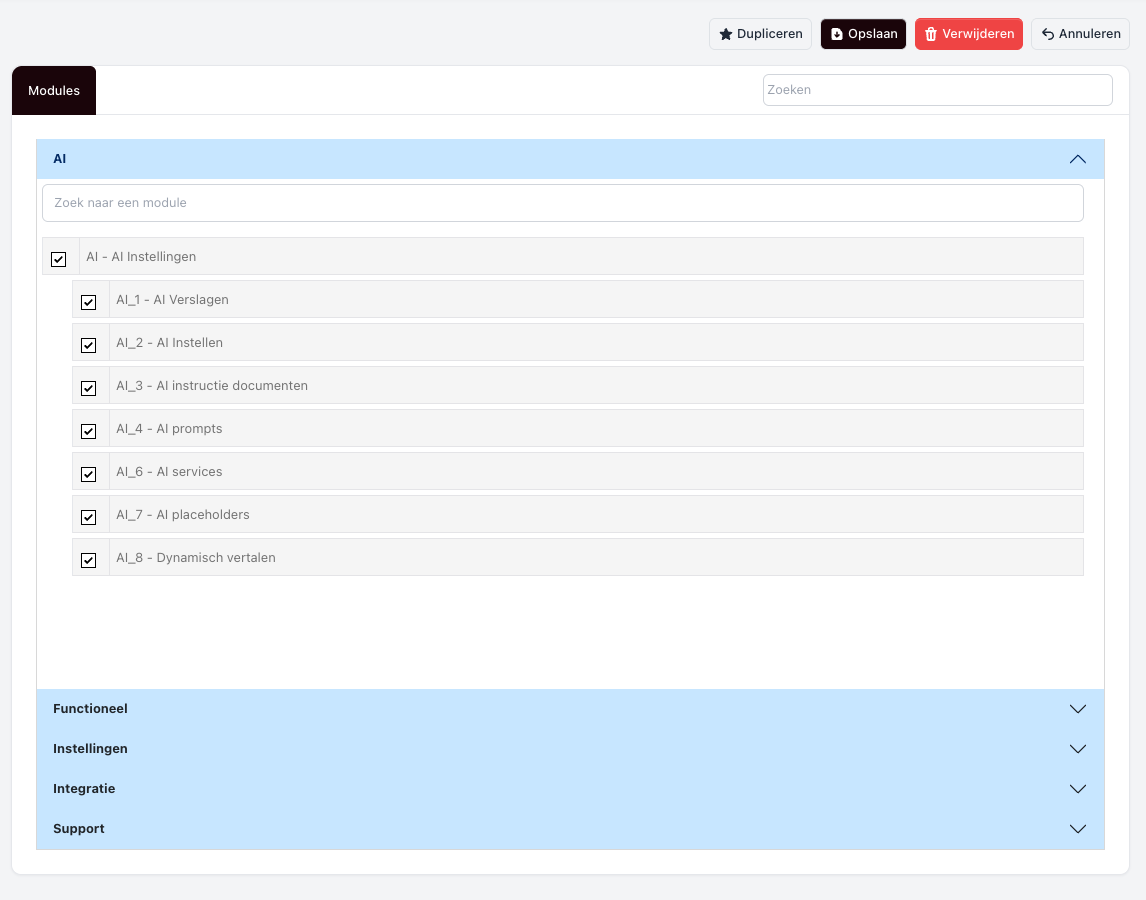Click the trash icon on Verwijderen
1146x900 pixels.
930,34
